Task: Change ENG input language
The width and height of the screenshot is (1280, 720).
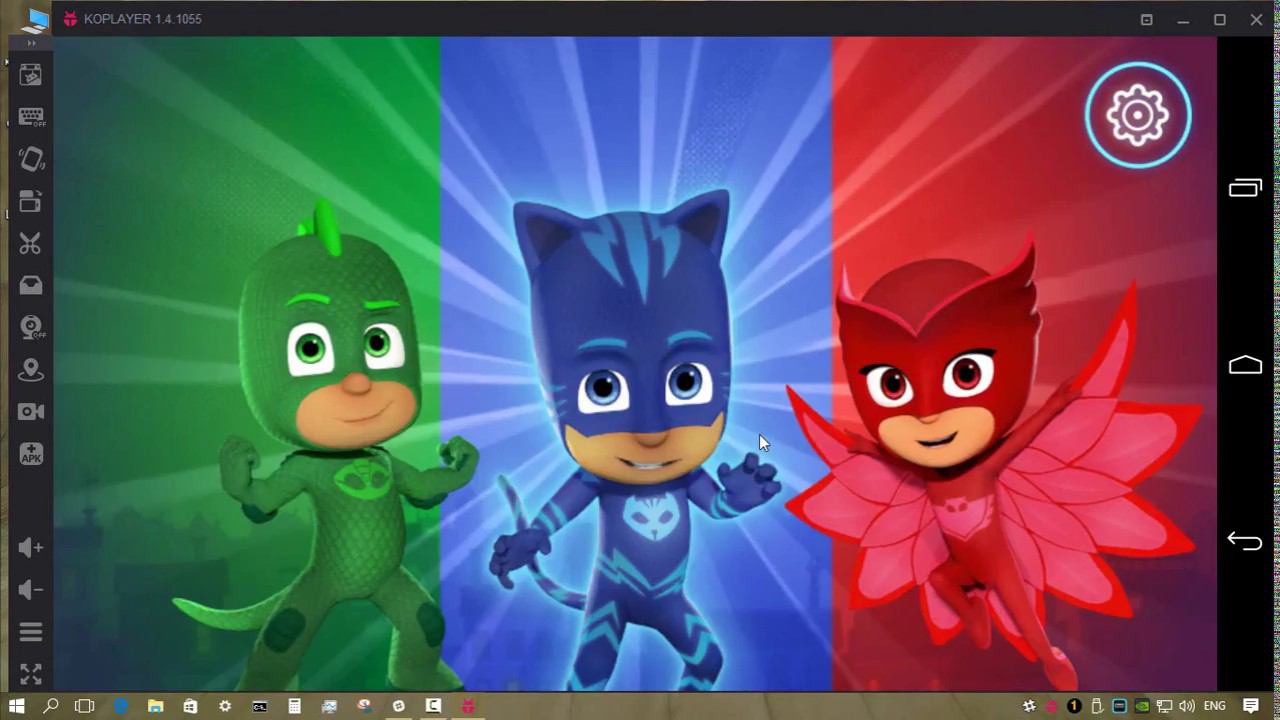Action: (x=1215, y=706)
